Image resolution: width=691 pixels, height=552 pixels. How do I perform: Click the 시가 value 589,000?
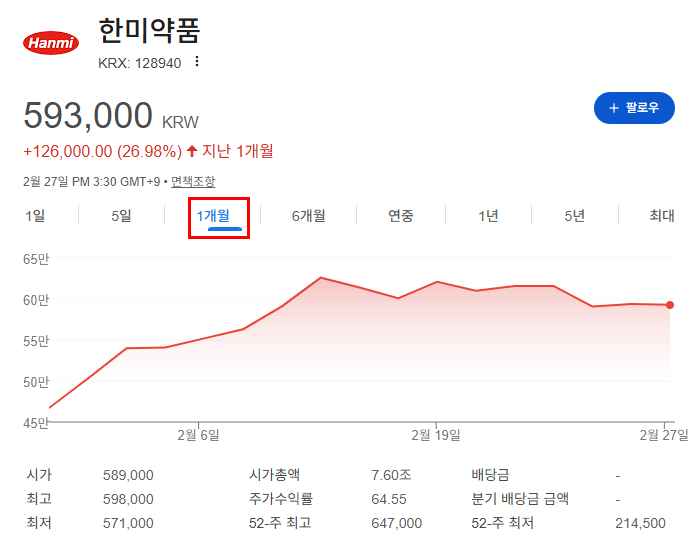[128, 475]
